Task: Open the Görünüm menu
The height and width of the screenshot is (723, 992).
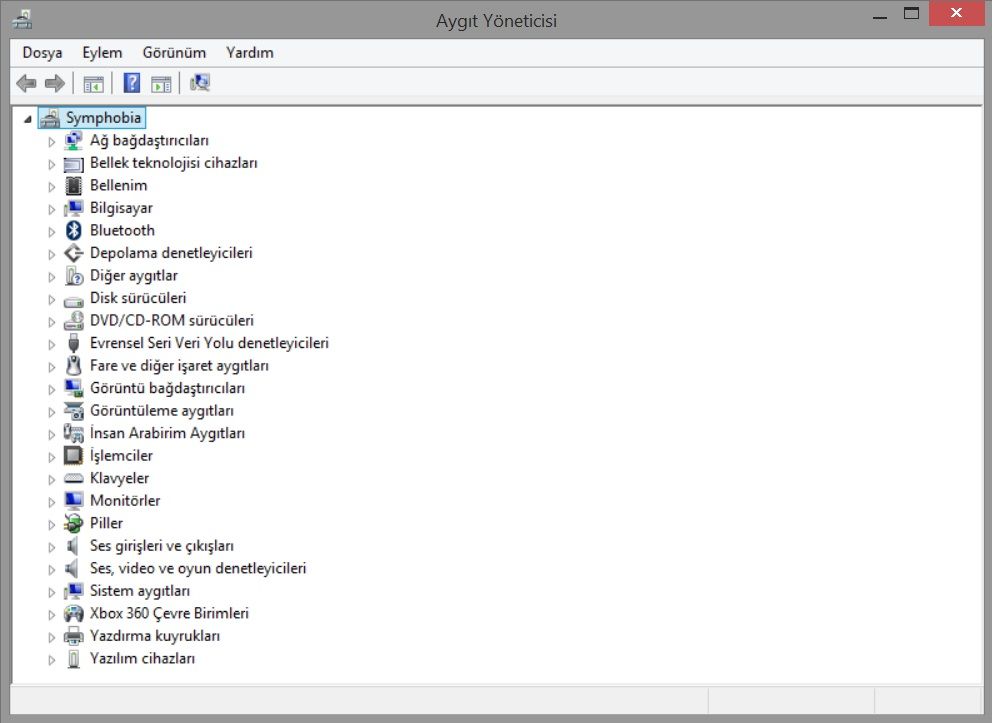Action: (x=174, y=53)
